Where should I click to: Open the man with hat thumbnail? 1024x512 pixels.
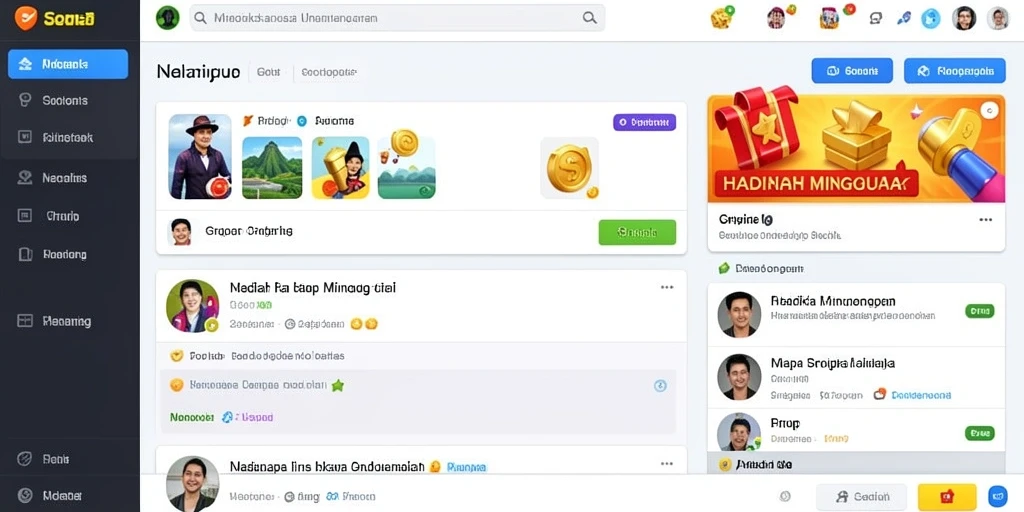[x=200, y=157]
